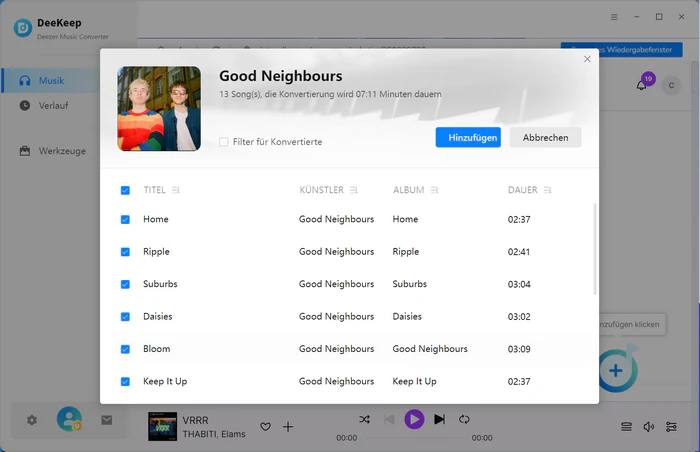Open the hamburger menu in title bar
Image resolution: width=700 pixels, height=452 pixels.
tap(614, 17)
